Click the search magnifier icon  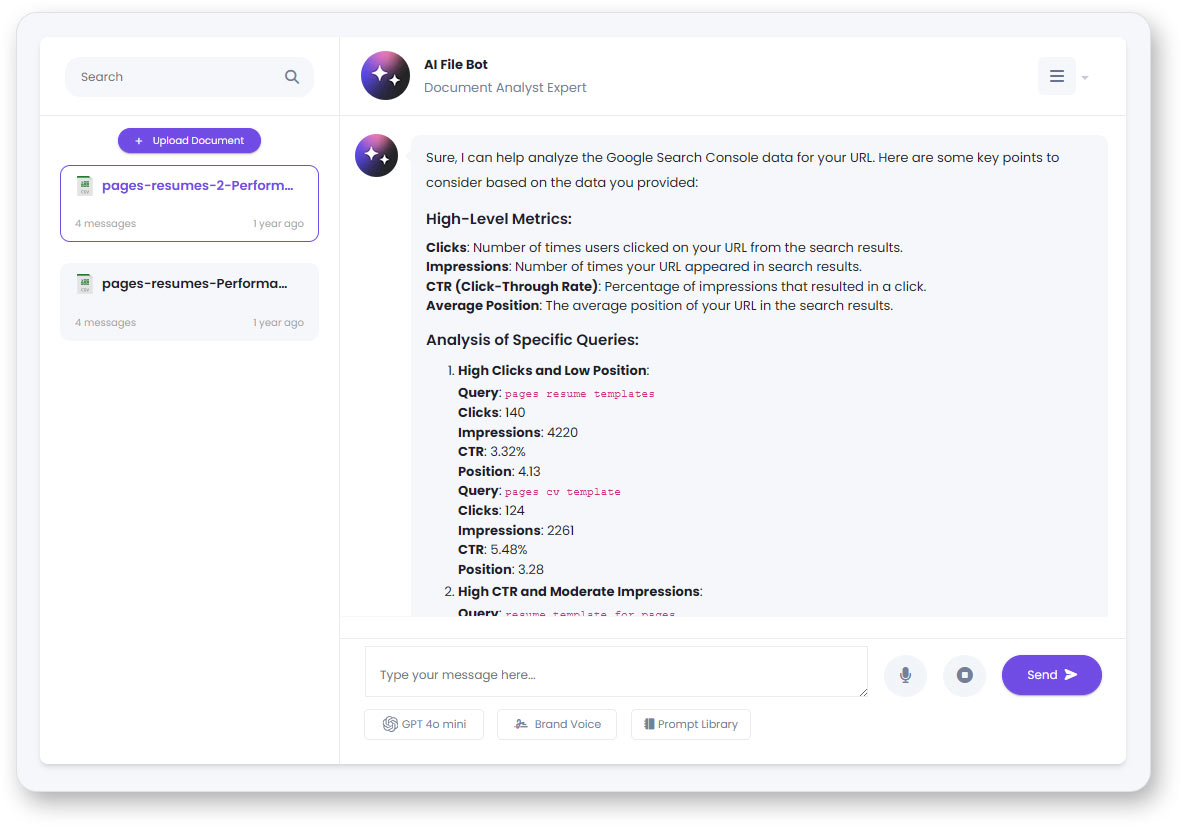click(x=292, y=77)
